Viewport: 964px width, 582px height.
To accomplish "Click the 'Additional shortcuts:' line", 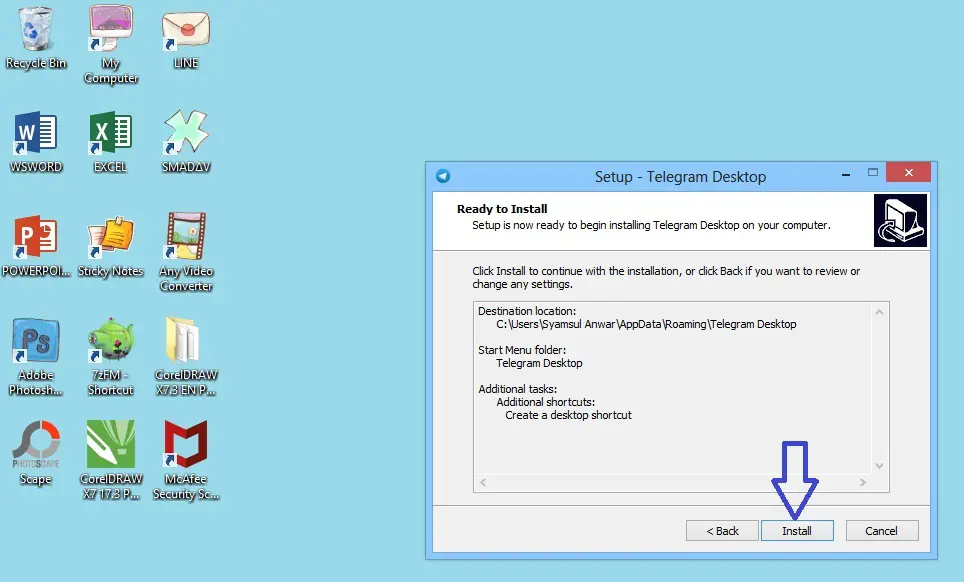I will pos(545,402).
